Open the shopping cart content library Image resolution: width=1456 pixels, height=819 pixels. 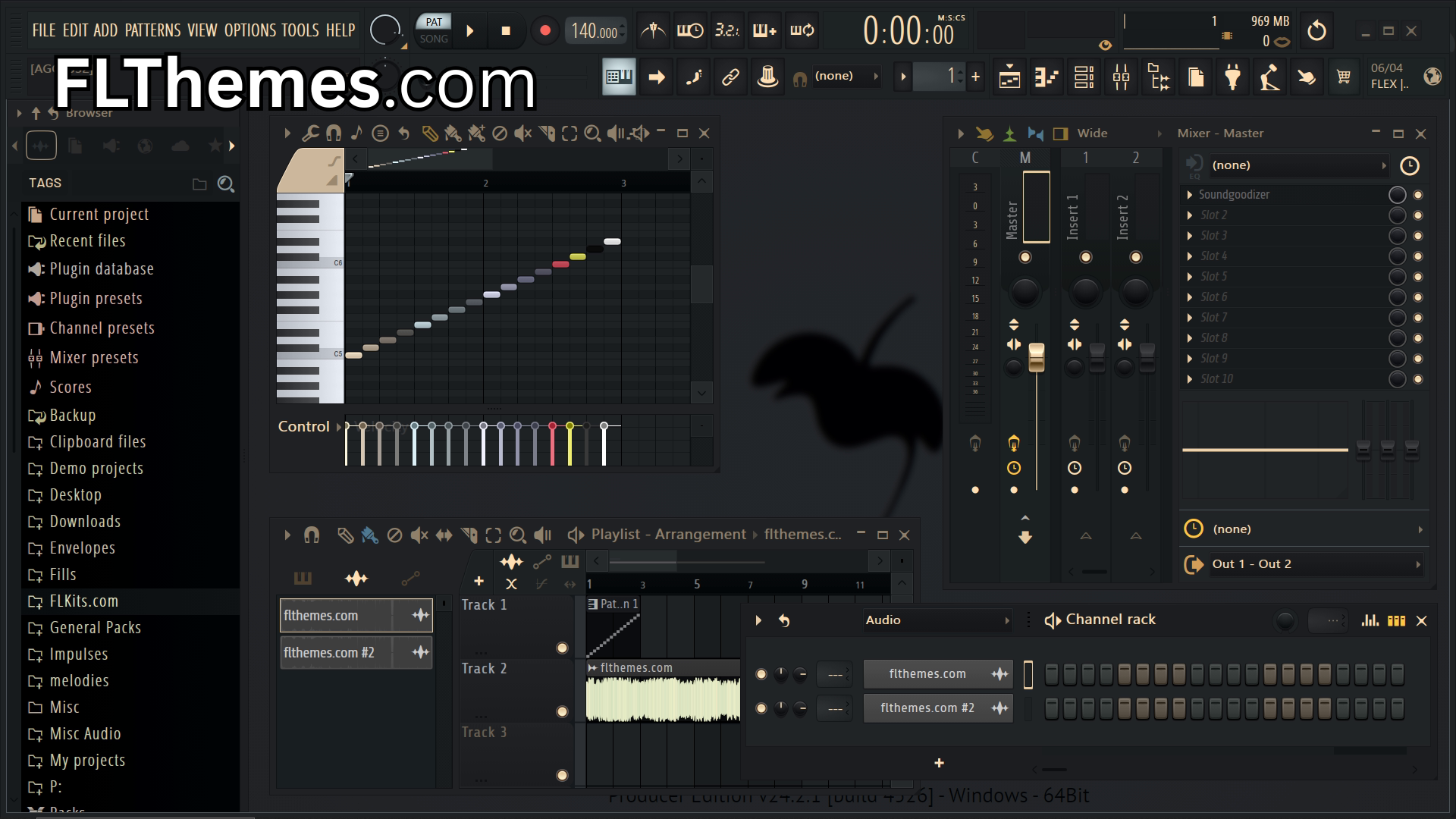1344,77
